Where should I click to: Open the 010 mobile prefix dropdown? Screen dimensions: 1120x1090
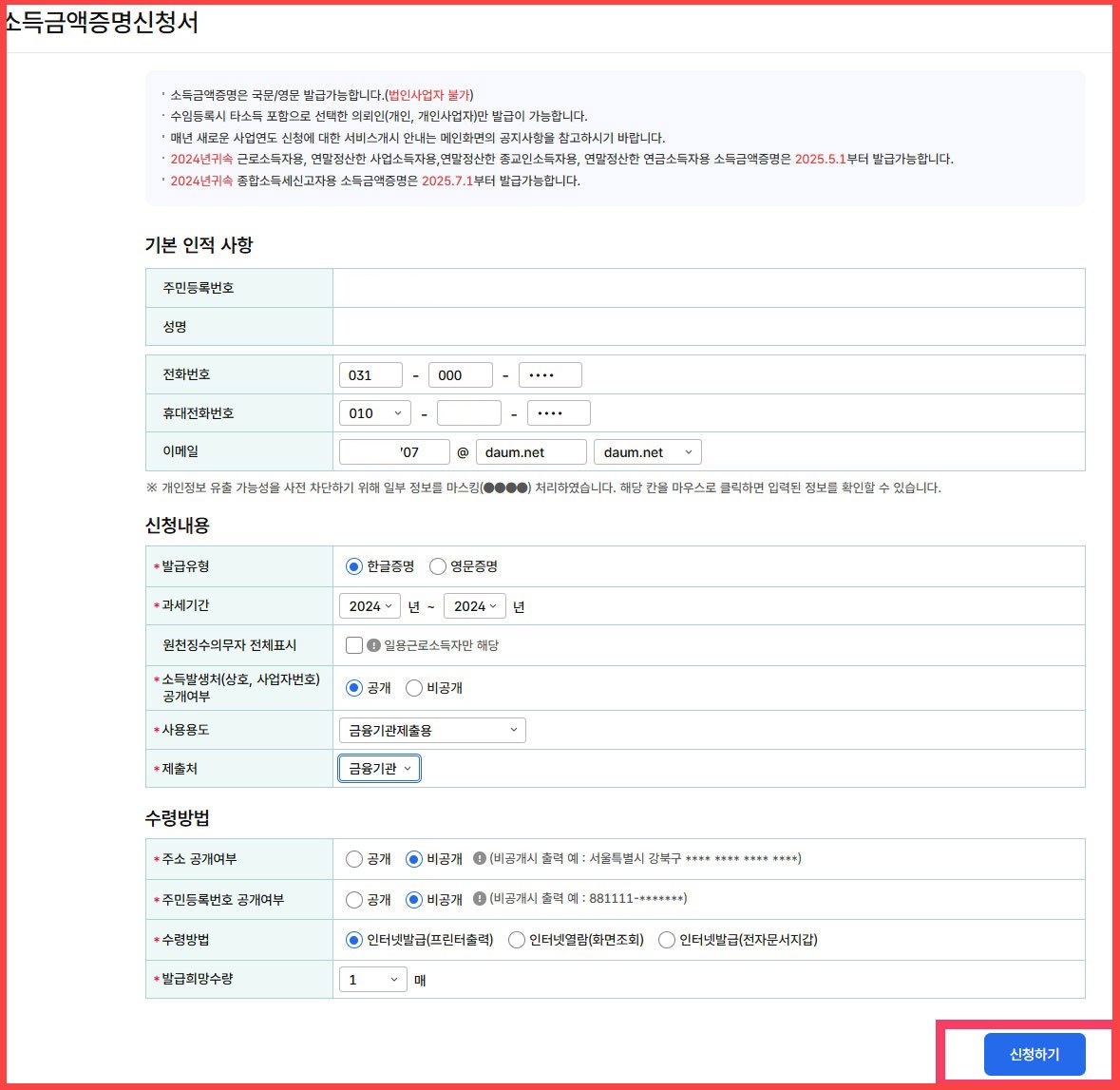374,412
